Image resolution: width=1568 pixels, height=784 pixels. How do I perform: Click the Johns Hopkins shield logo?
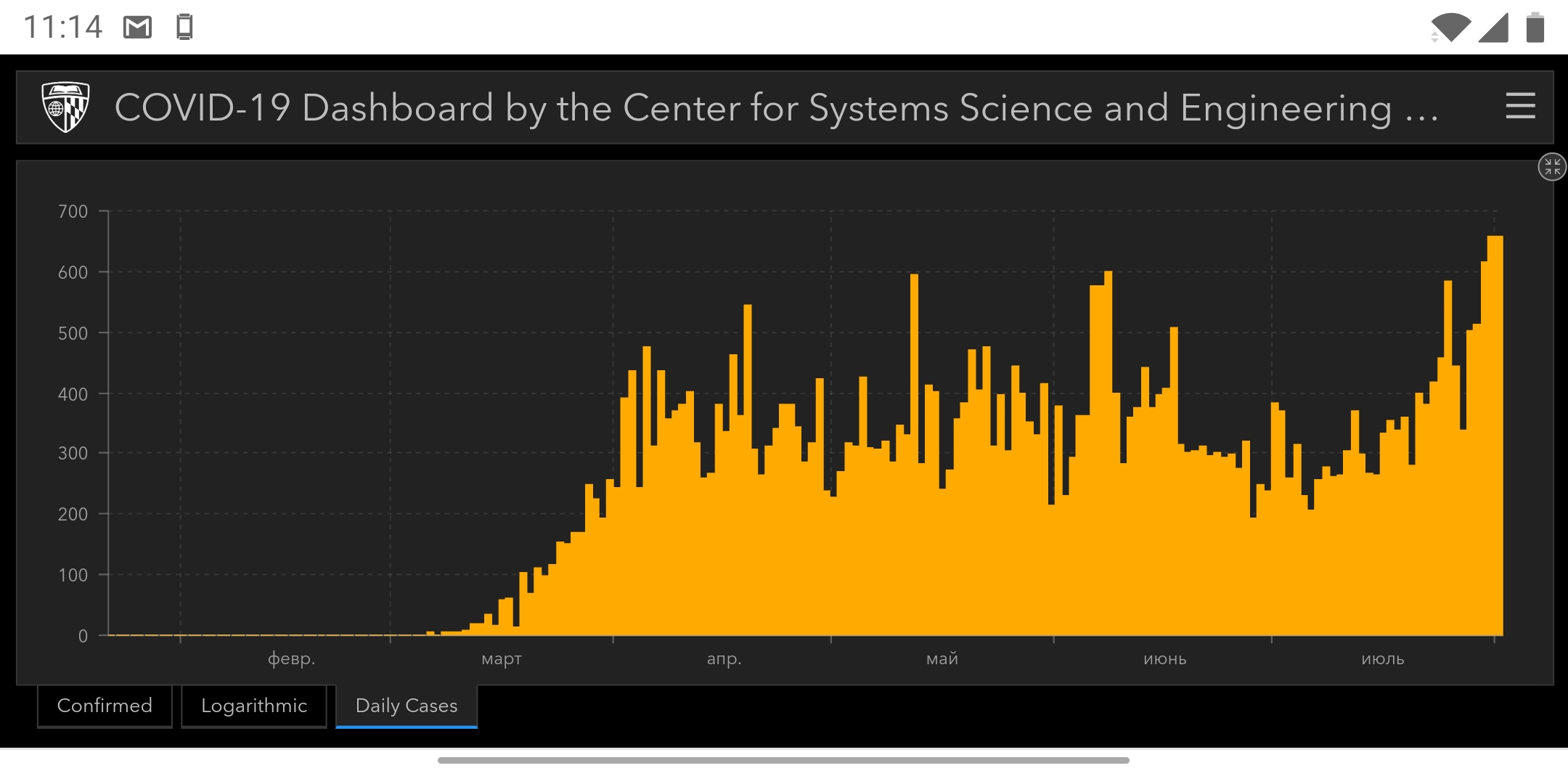65,107
